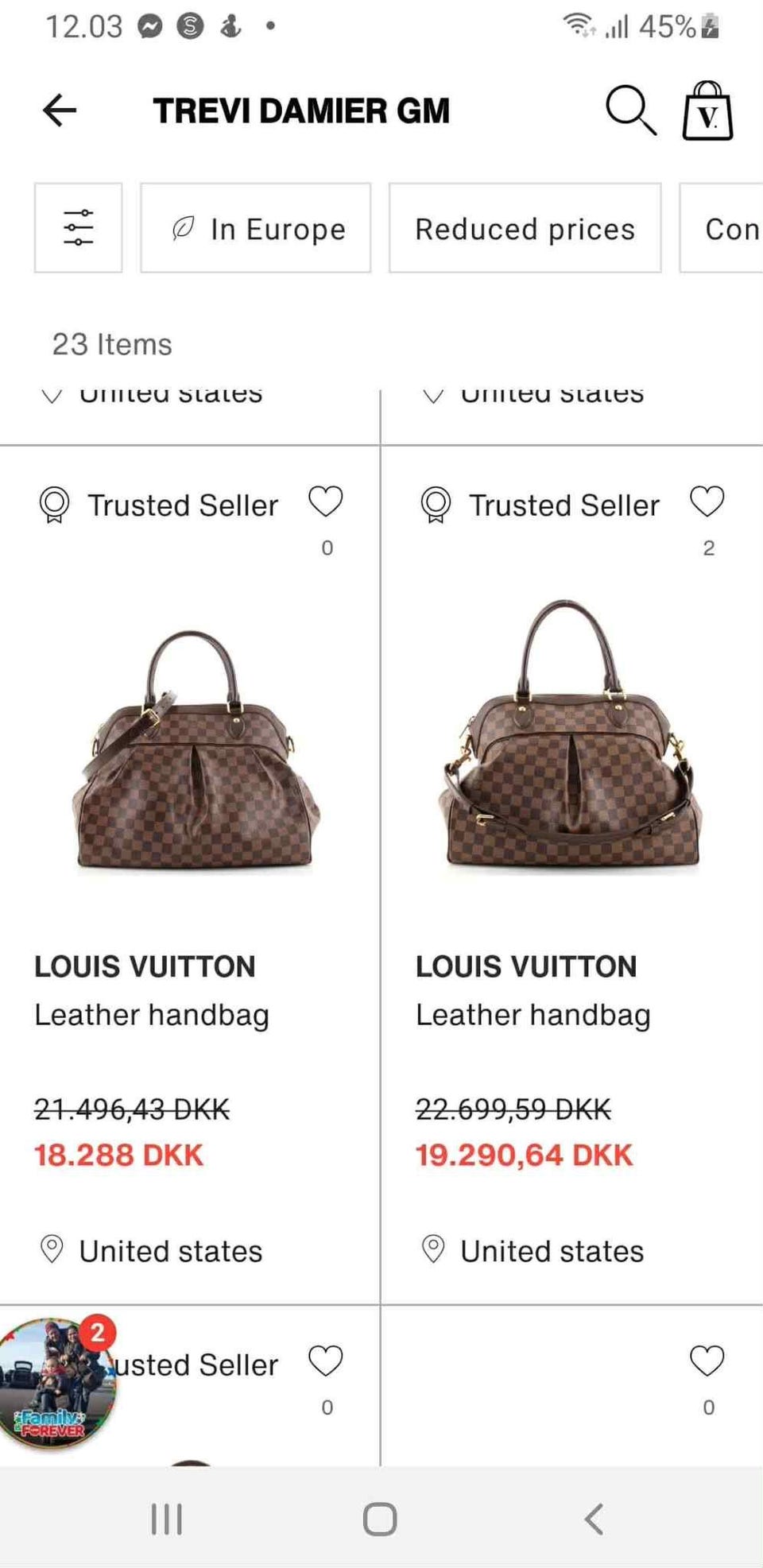763x1568 pixels.
Task: Toggle heart on bottom-right partially visible item
Action: click(707, 1361)
